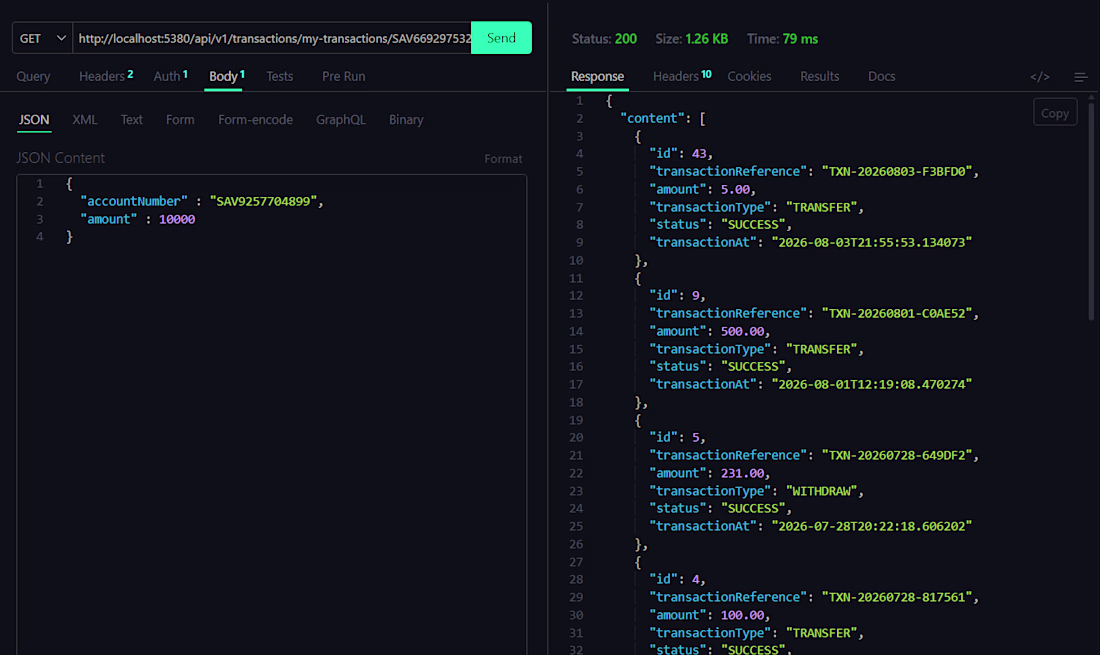Image resolution: width=1100 pixels, height=655 pixels.
Task: Switch to the Auth tab
Action: (x=170, y=76)
